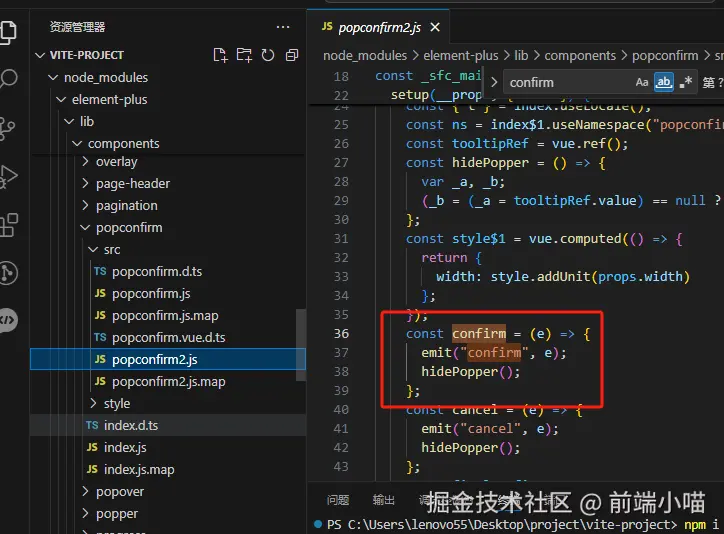The height and width of the screenshot is (534, 724).
Task: Click tooltipRef declaration on line 26
Action: tap(490, 144)
